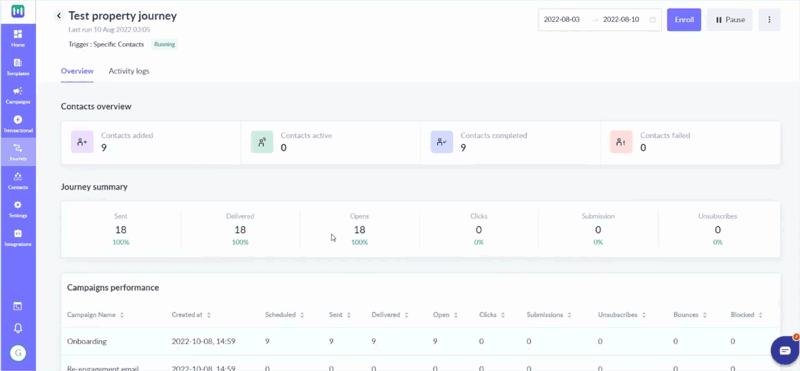Click the Submission 0 summary stat
Viewport: 800px width, 371px height.
tap(598, 230)
